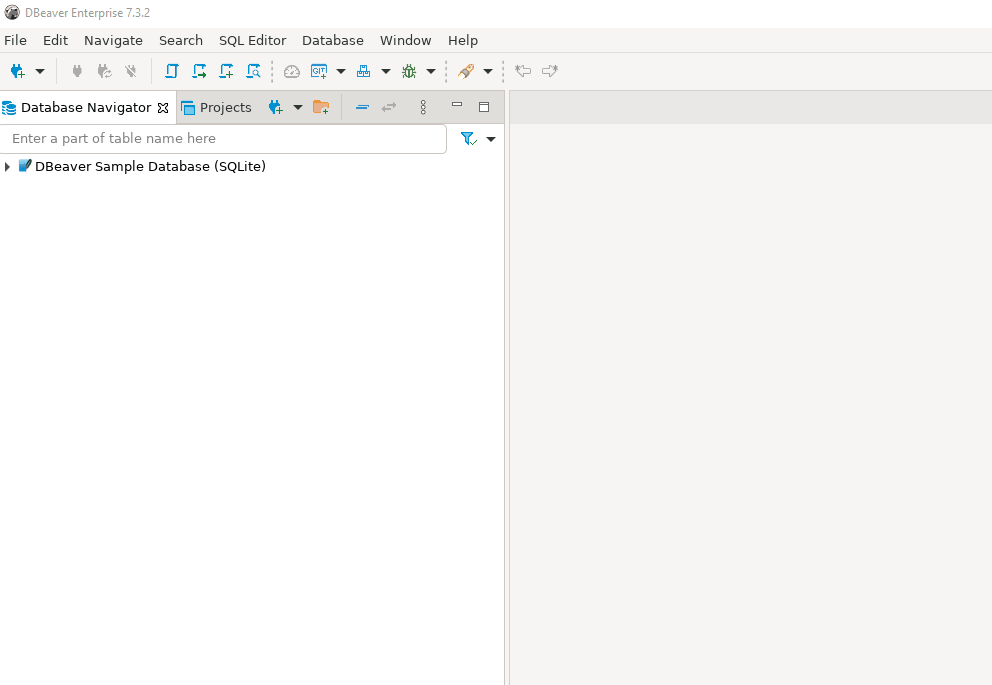Maximize the Database Navigator panel
The height and width of the screenshot is (685, 992).
point(484,108)
